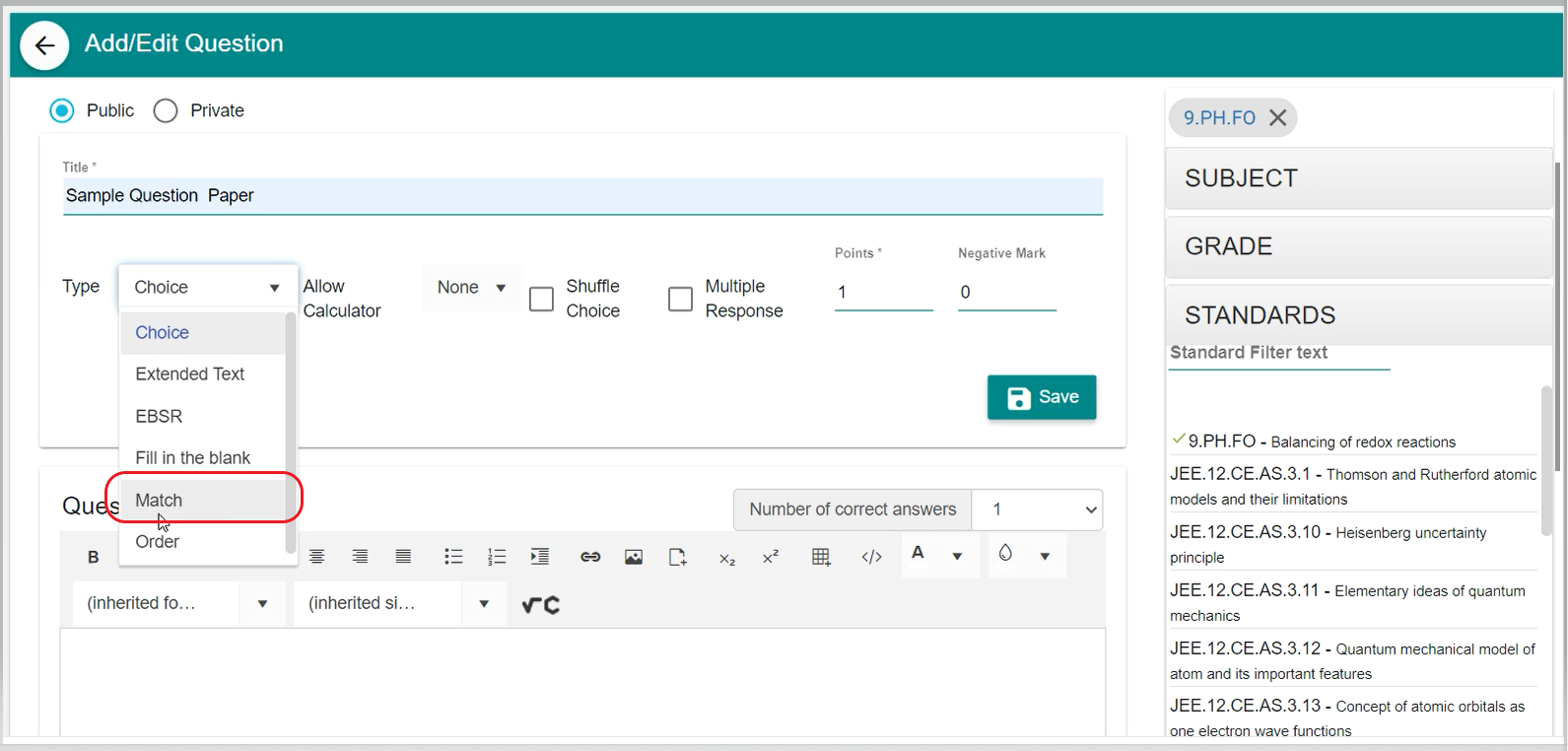Toggle the bulleted list

click(453, 557)
